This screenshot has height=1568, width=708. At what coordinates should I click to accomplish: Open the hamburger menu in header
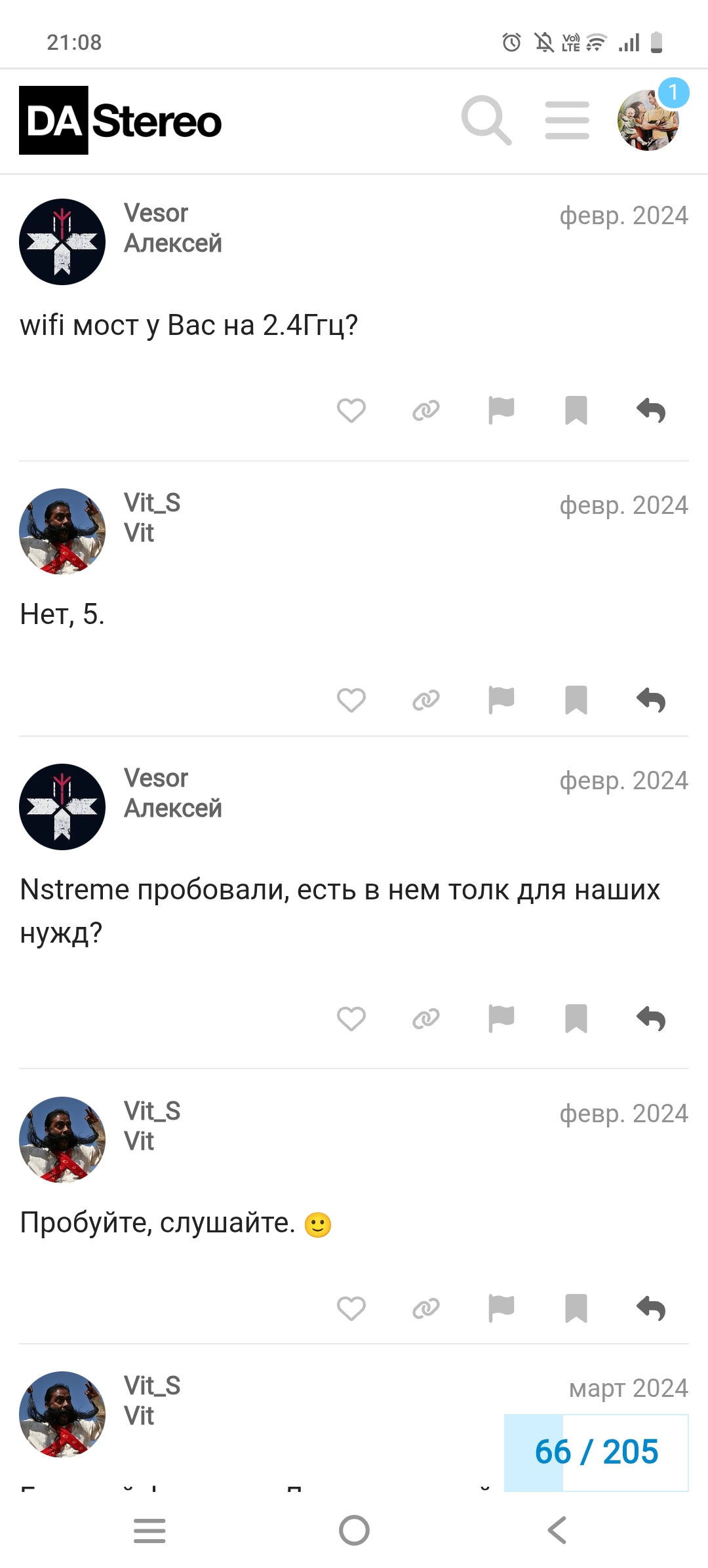pyautogui.click(x=567, y=120)
